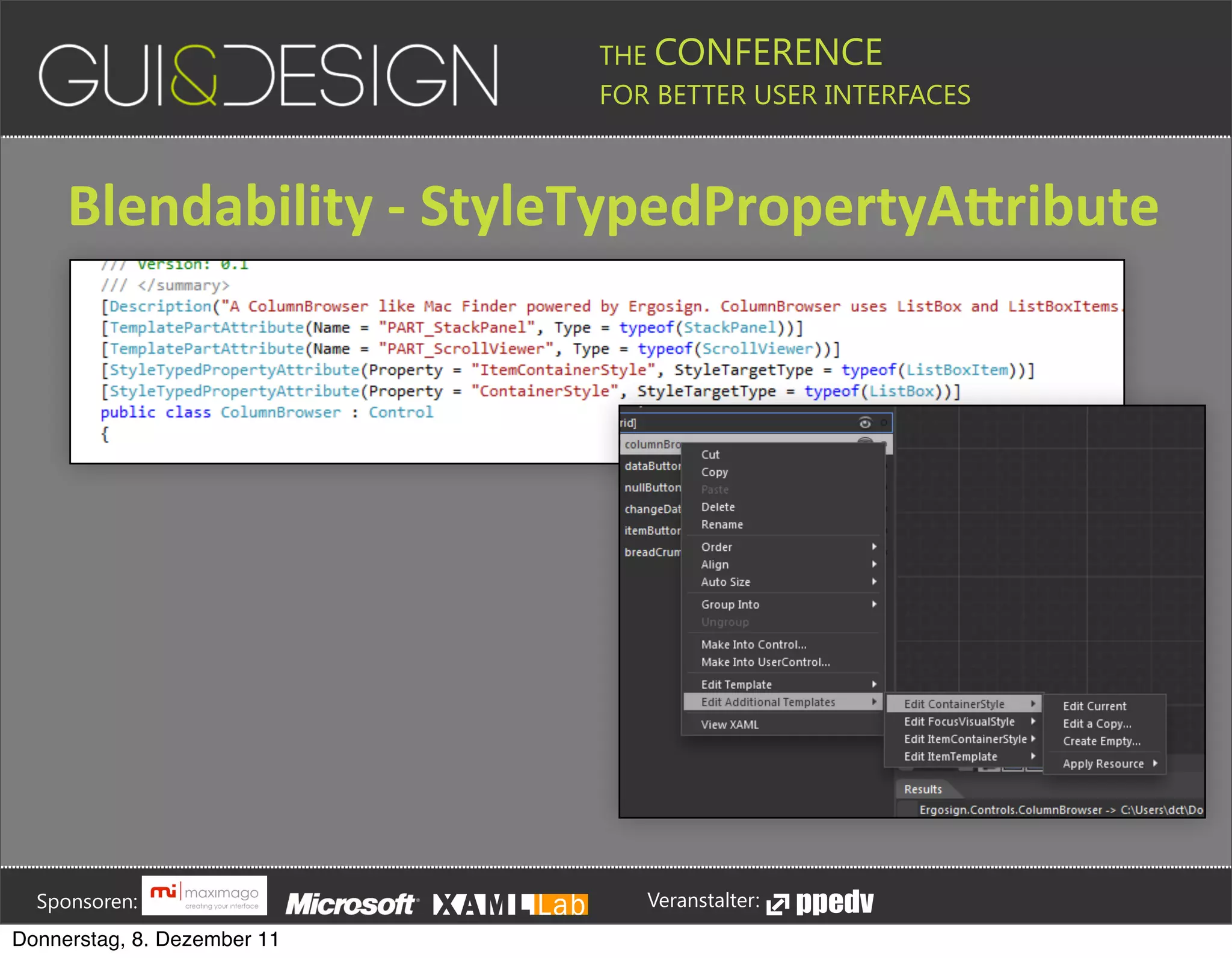Click 'FOR BETTER USER INTERFACES' tagline
The width and height of the screenshot is (1232, 958).
pos(785,95)
